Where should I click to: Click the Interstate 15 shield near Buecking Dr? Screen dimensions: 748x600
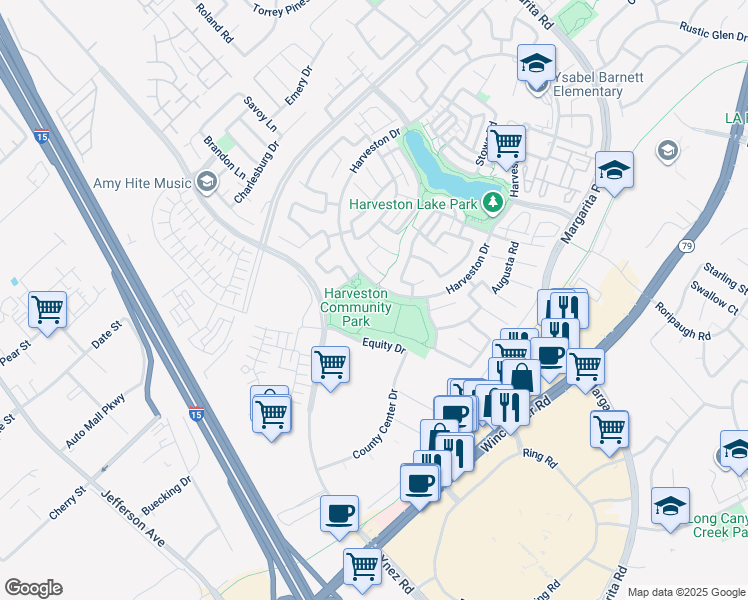(x=197, y=414)
